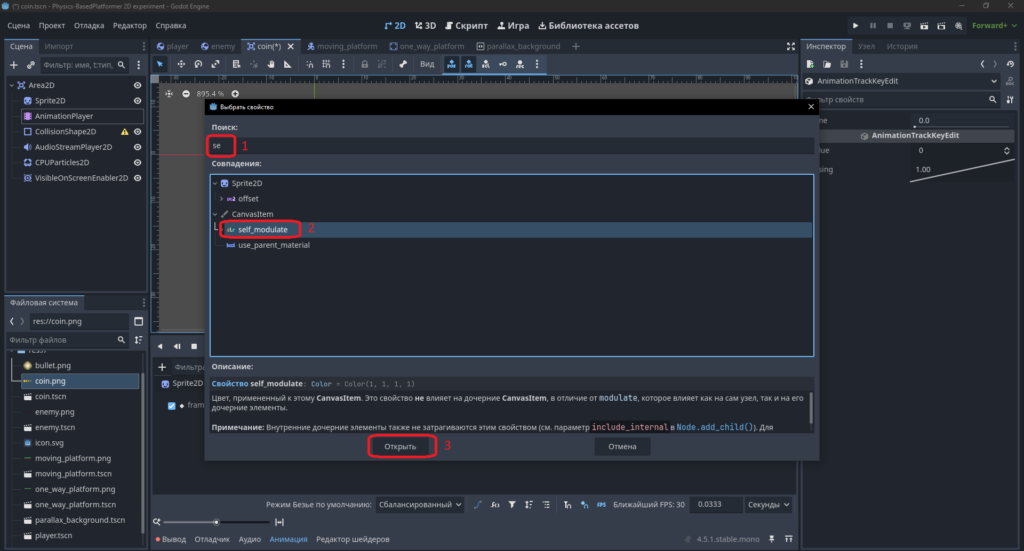Uncheck the frame track checkbox

[171, 405]
